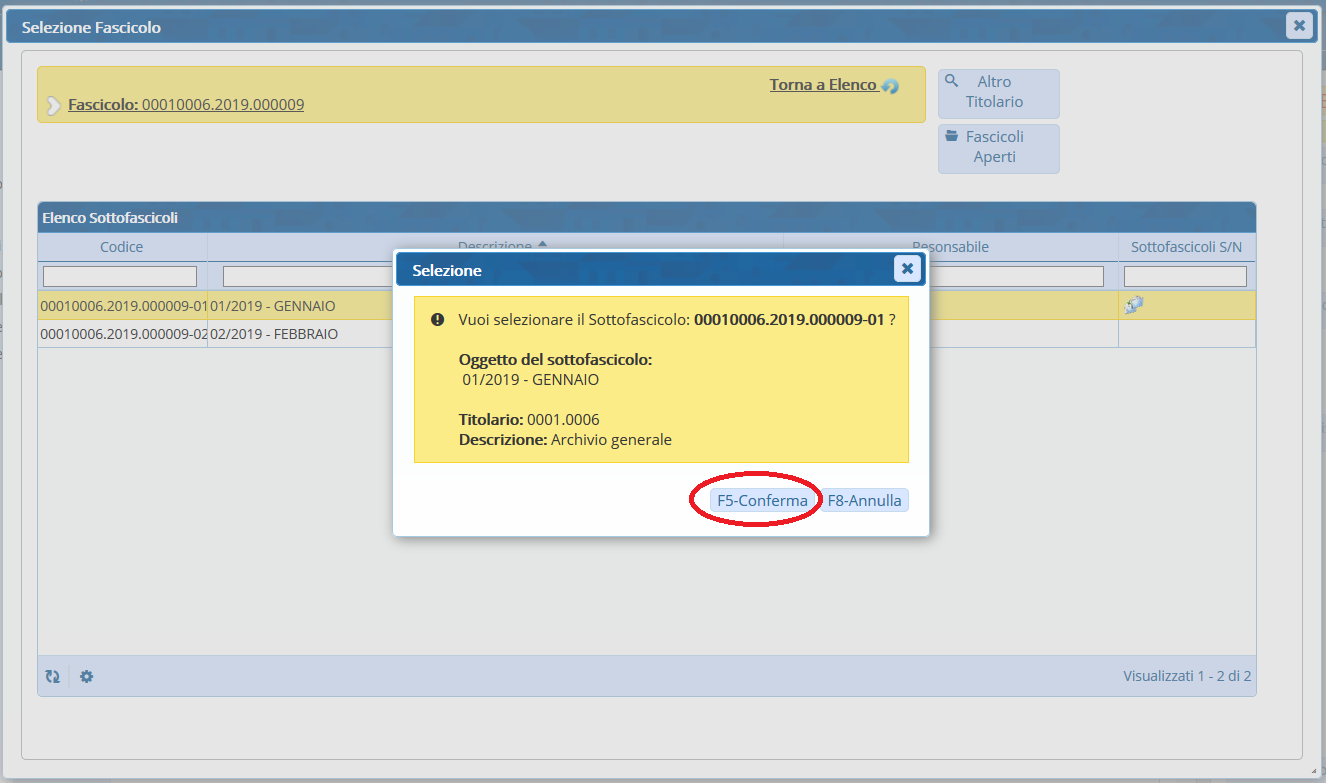Focus the Codice filter field
Image resolution: width=1326 pixels, height=783 pixels.
coord(120,276)
